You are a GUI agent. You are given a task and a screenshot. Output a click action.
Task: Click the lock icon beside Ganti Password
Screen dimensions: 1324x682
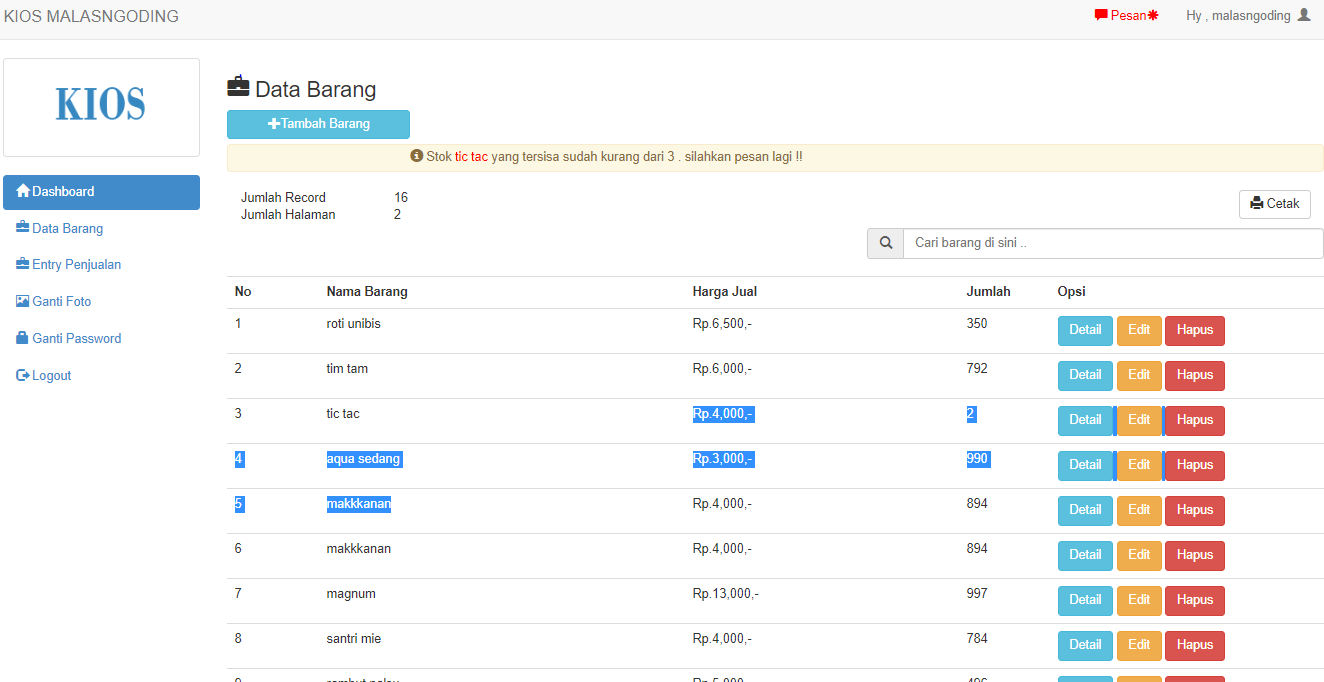pyautogui.click(x=23, y=338)
